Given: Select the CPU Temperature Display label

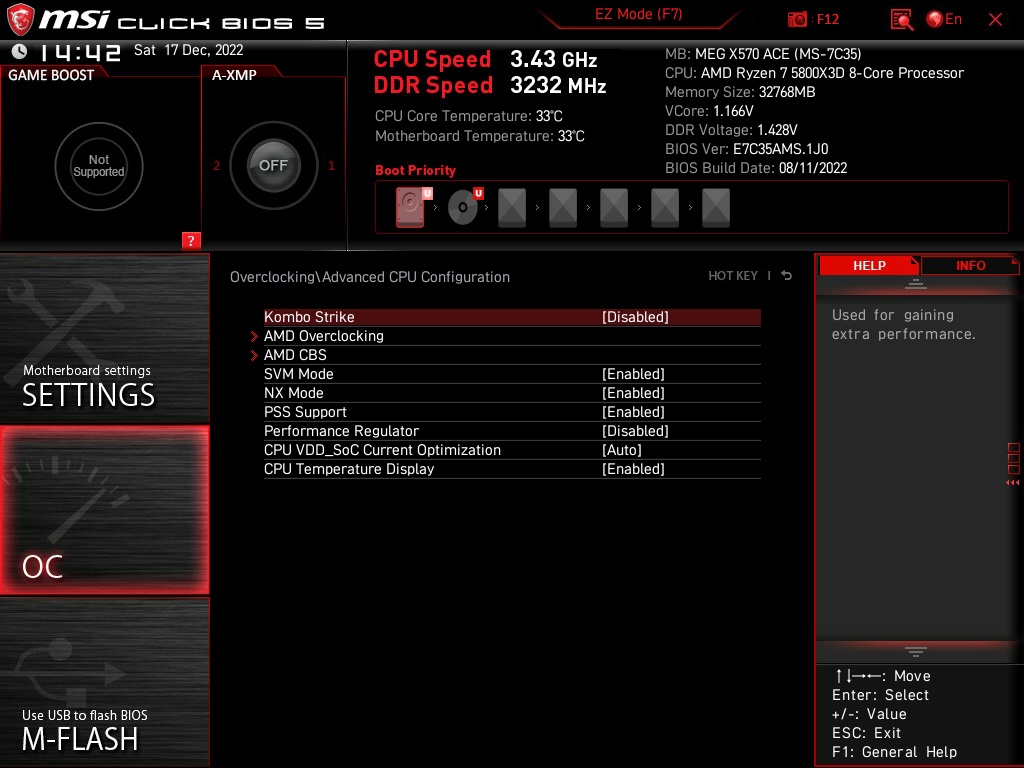Looking at the screenshot, I should [349, 469].
